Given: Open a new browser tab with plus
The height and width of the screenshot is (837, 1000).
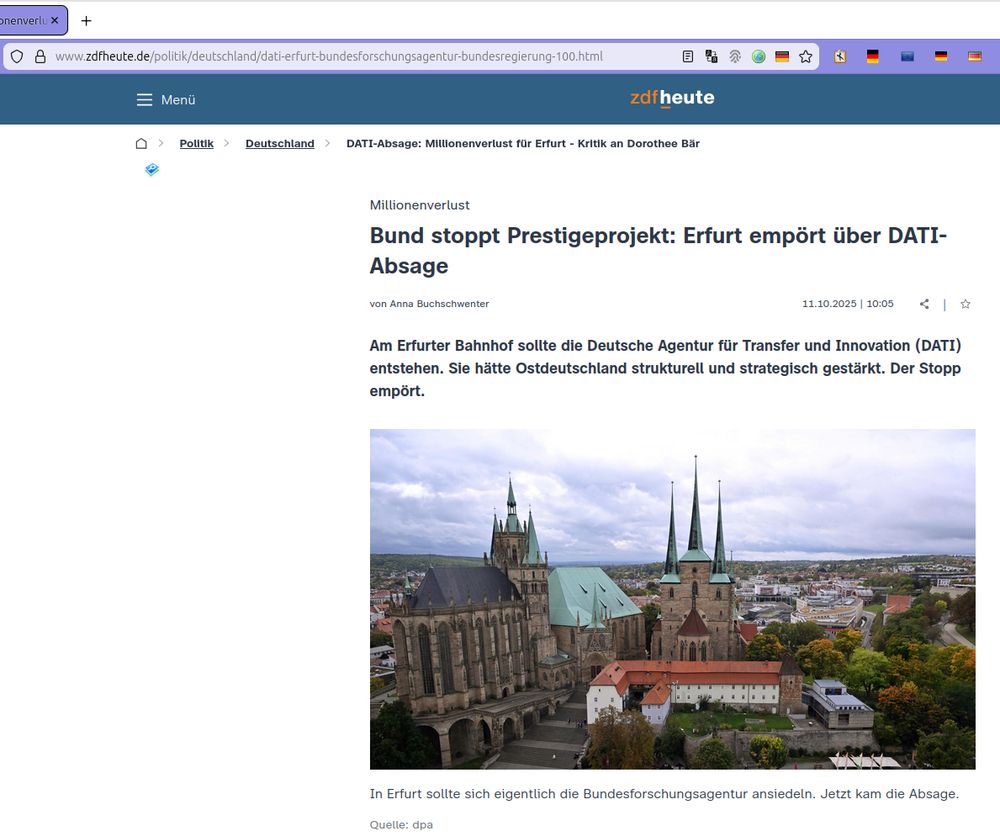Looking at the screenshot, I should tap(86, 20).
